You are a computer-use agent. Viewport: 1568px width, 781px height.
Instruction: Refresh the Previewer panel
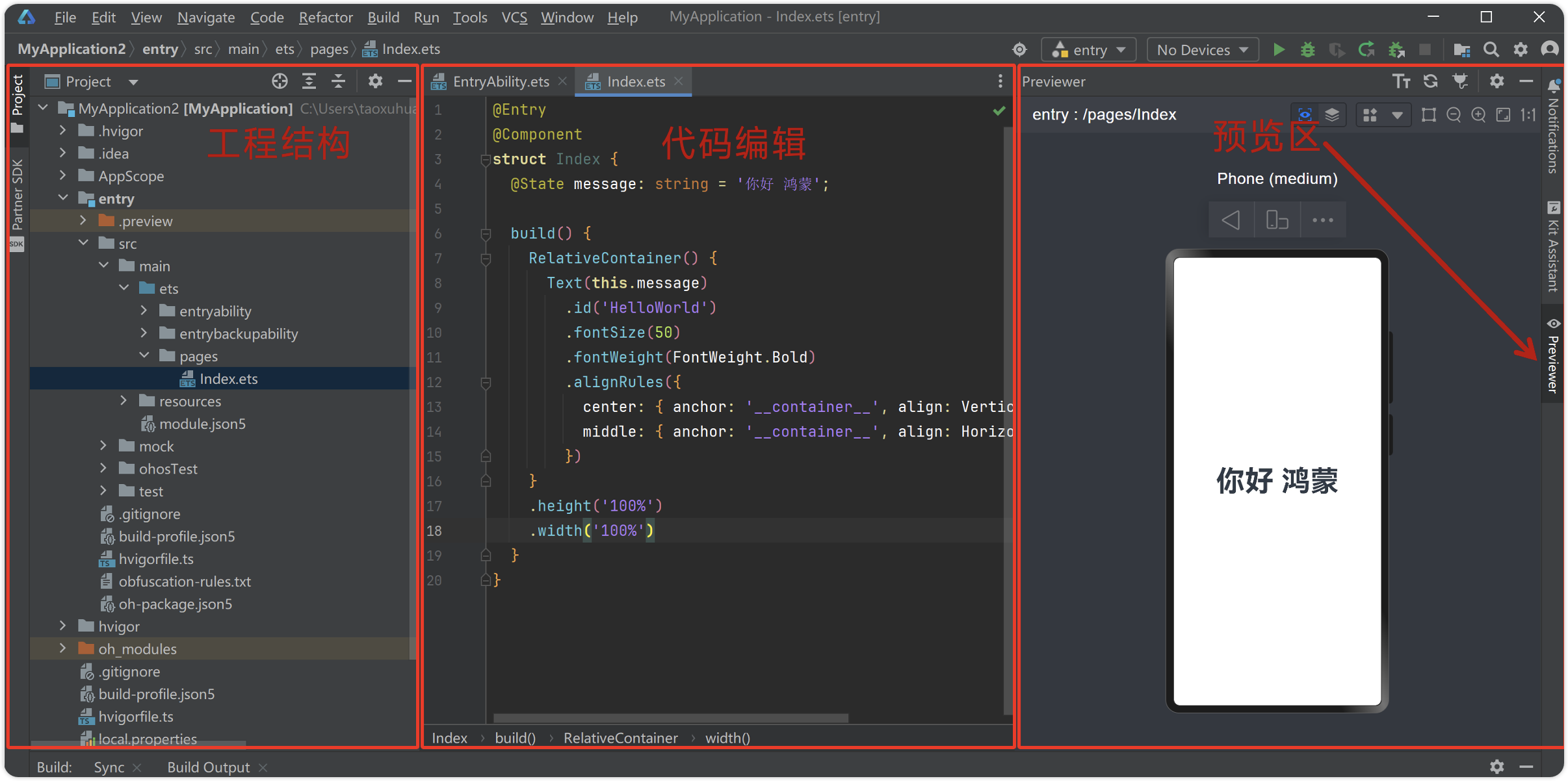click(1430, 81)
